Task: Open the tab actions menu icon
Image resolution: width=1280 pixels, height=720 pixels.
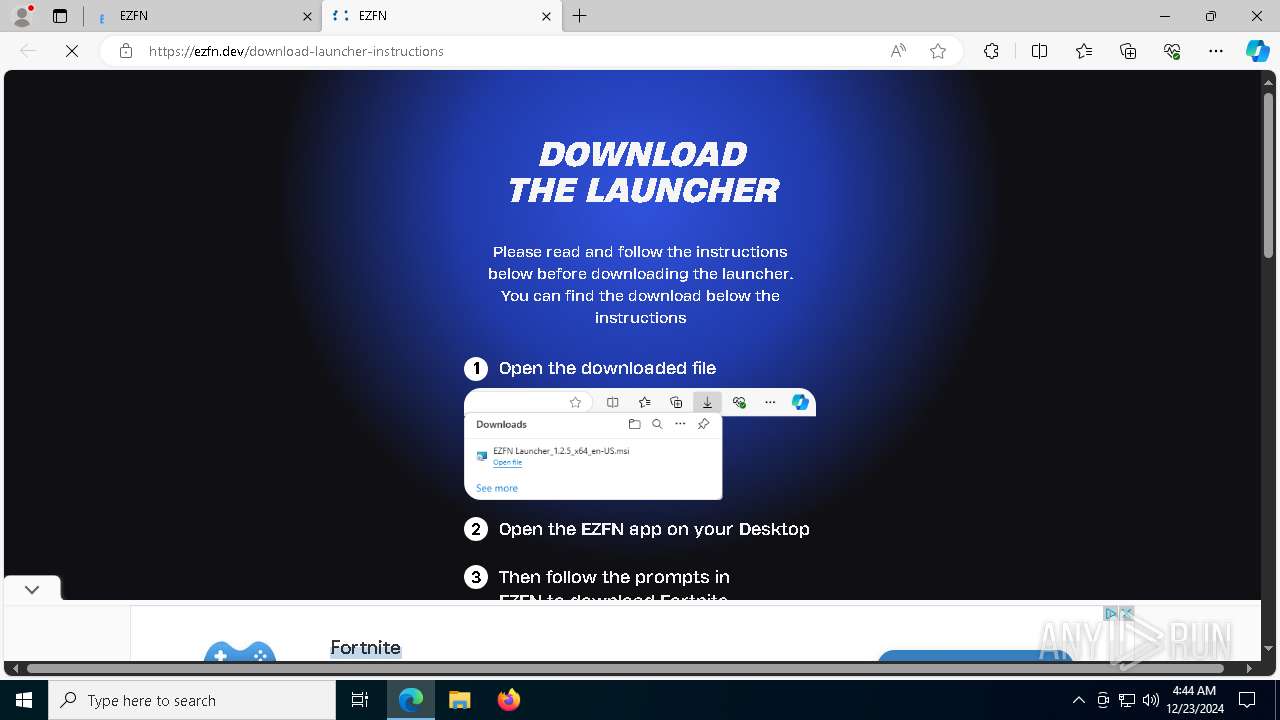Action: (x=60, y=16)
